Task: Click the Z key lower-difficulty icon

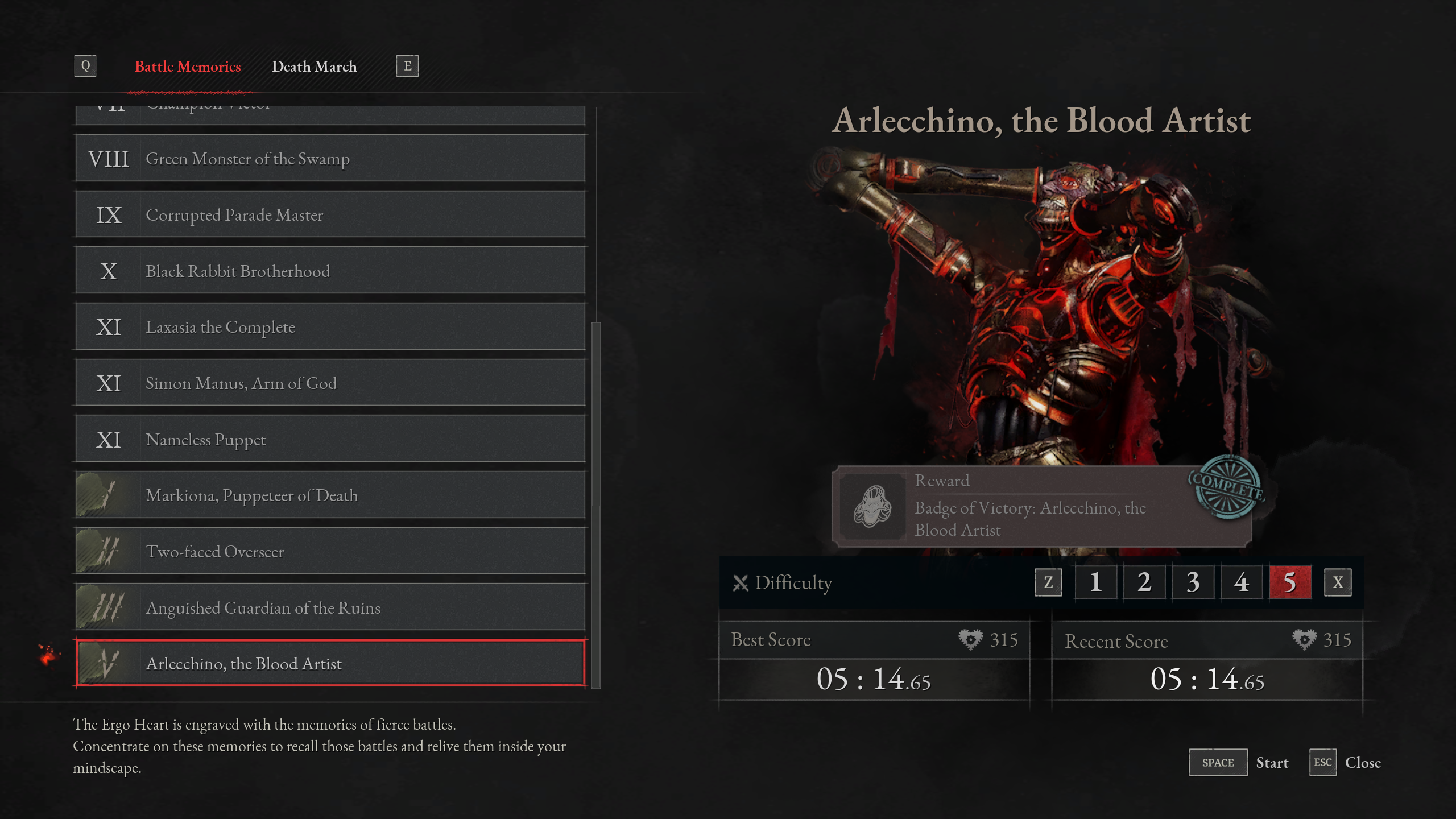Action: [x=1048, y=582]
